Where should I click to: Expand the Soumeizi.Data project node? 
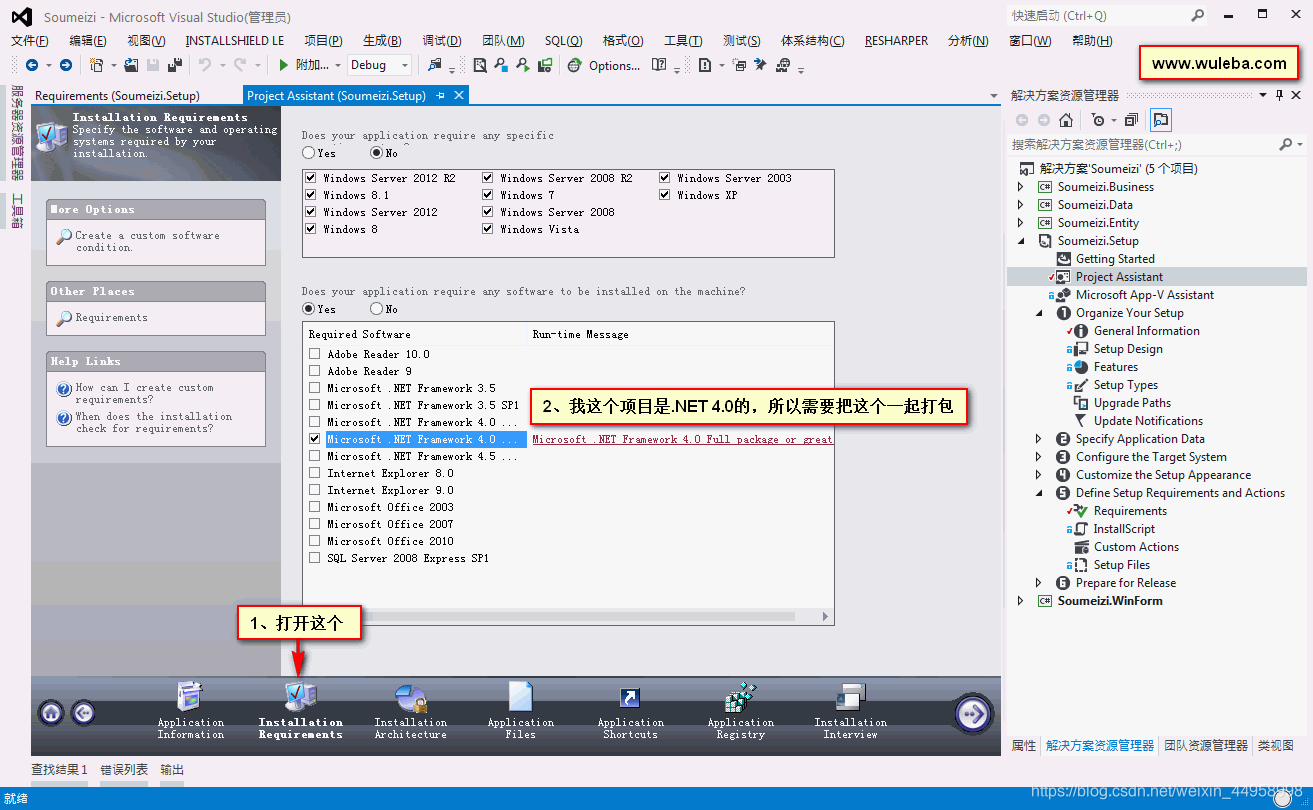(1021, 205)
